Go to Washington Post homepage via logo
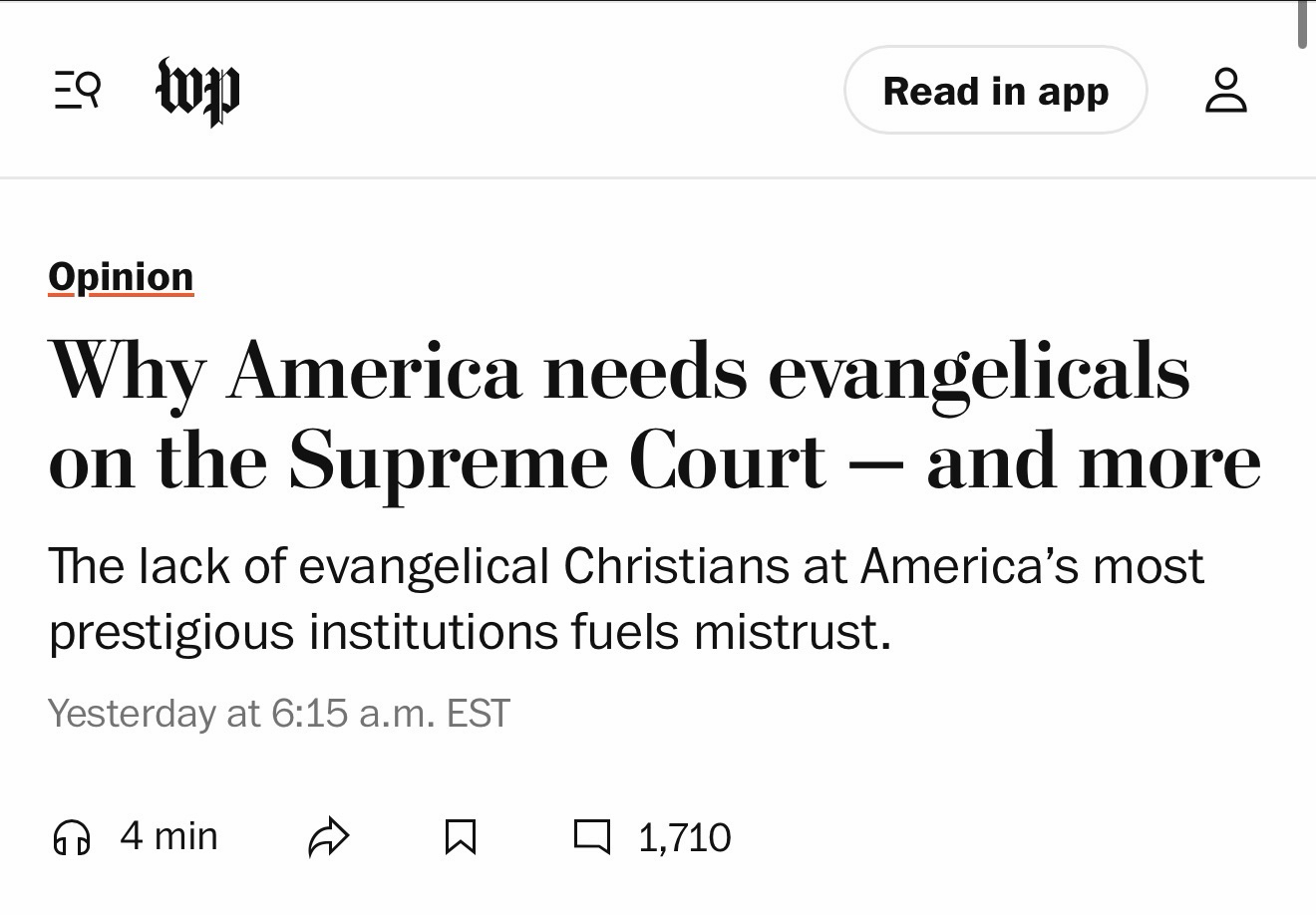1316x915 pixels. pyautogui.click(x=197, y=91)
